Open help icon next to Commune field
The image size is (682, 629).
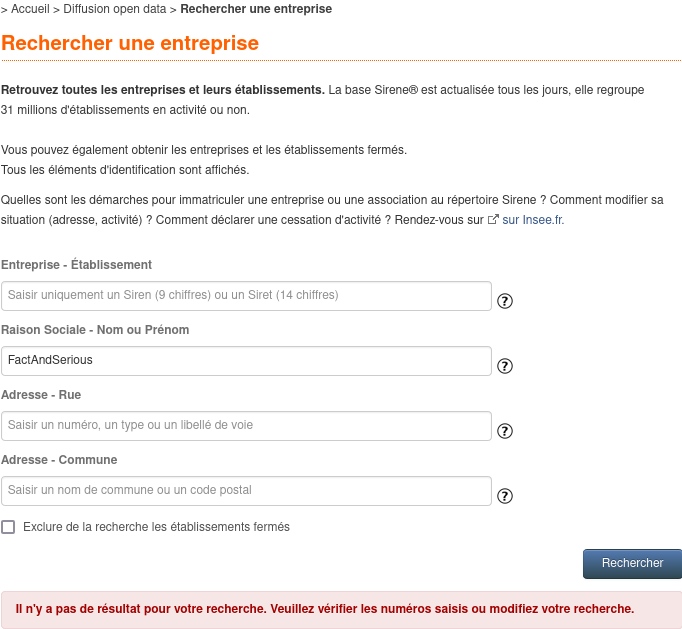point(505,496)
